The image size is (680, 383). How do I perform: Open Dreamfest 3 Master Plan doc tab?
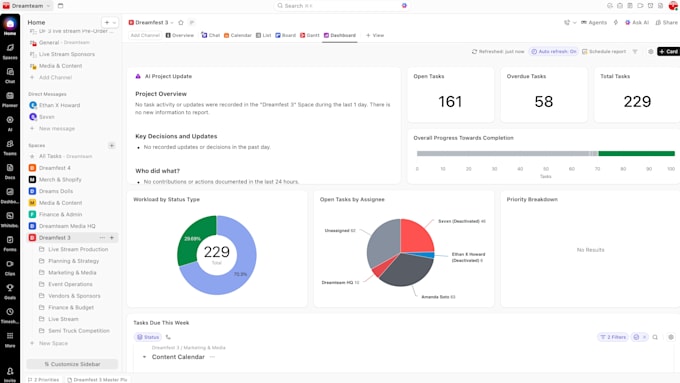coord(98,380)
